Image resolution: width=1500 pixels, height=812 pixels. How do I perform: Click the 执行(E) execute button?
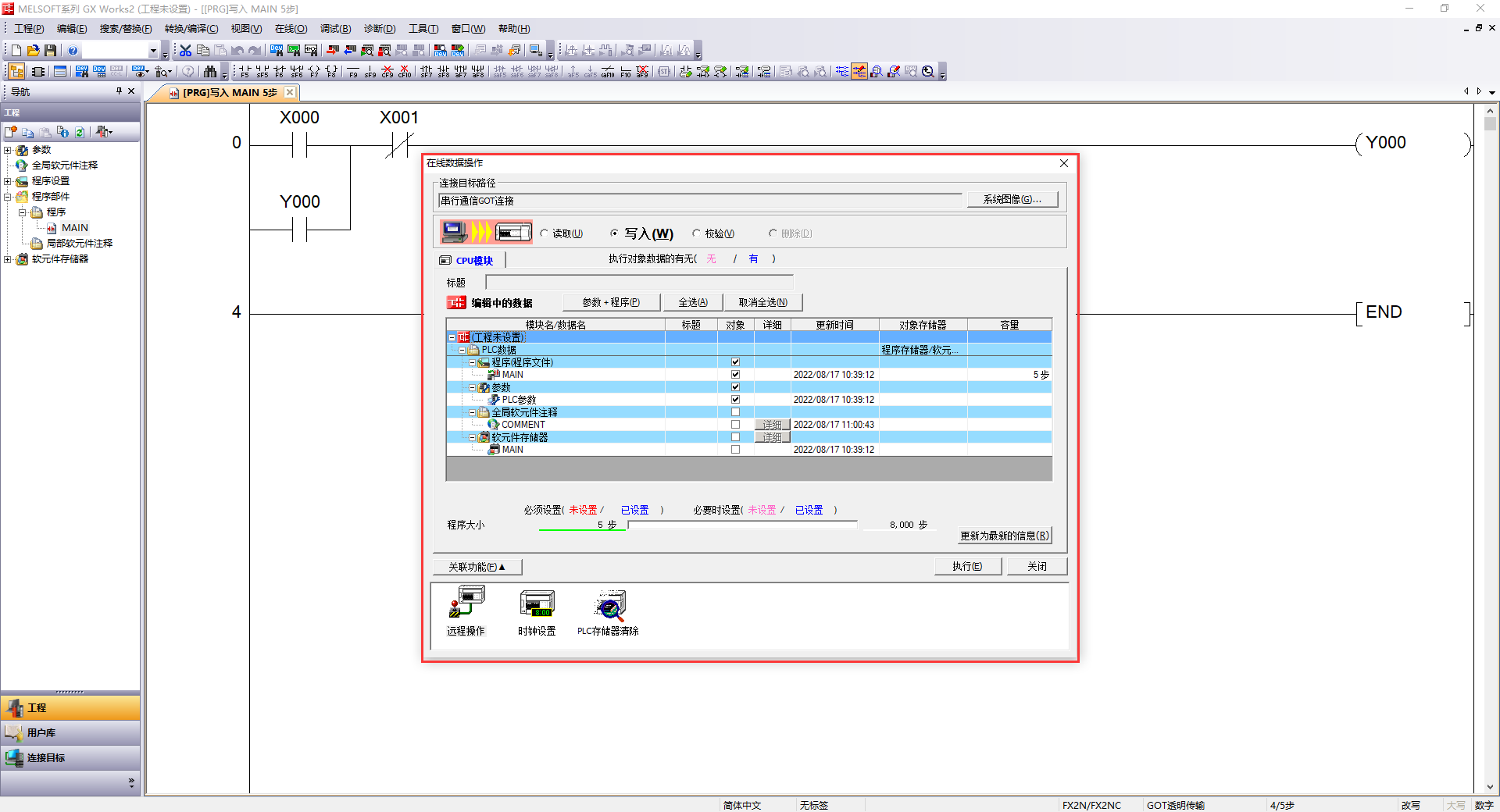967,566
